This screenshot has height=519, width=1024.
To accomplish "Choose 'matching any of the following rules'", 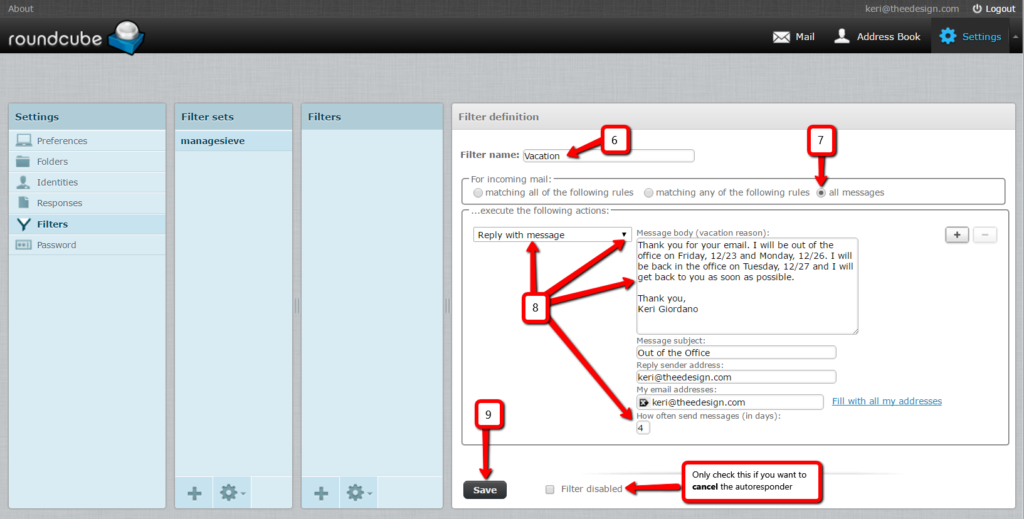I will point(649,192).
